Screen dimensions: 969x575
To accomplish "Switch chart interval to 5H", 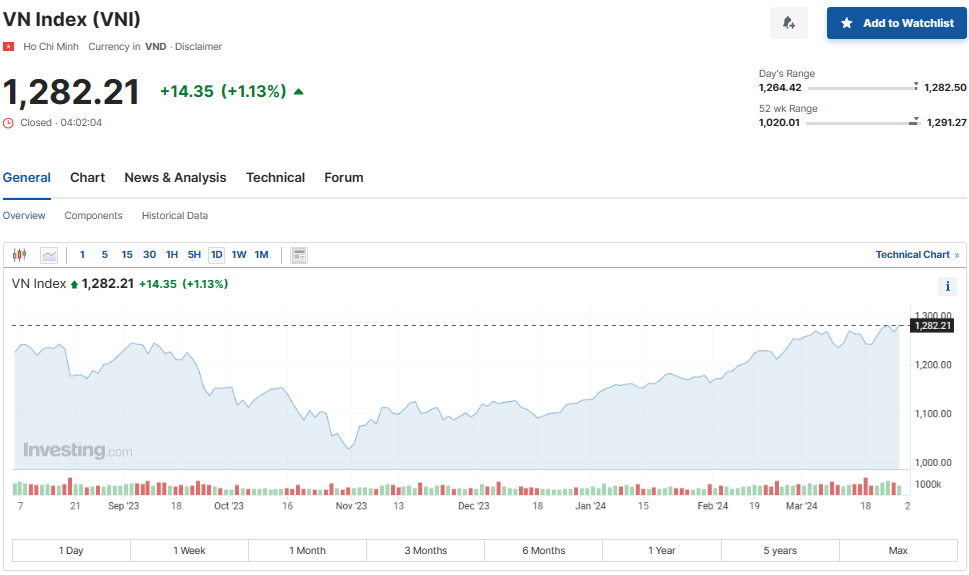I will (x=194, y=255).
